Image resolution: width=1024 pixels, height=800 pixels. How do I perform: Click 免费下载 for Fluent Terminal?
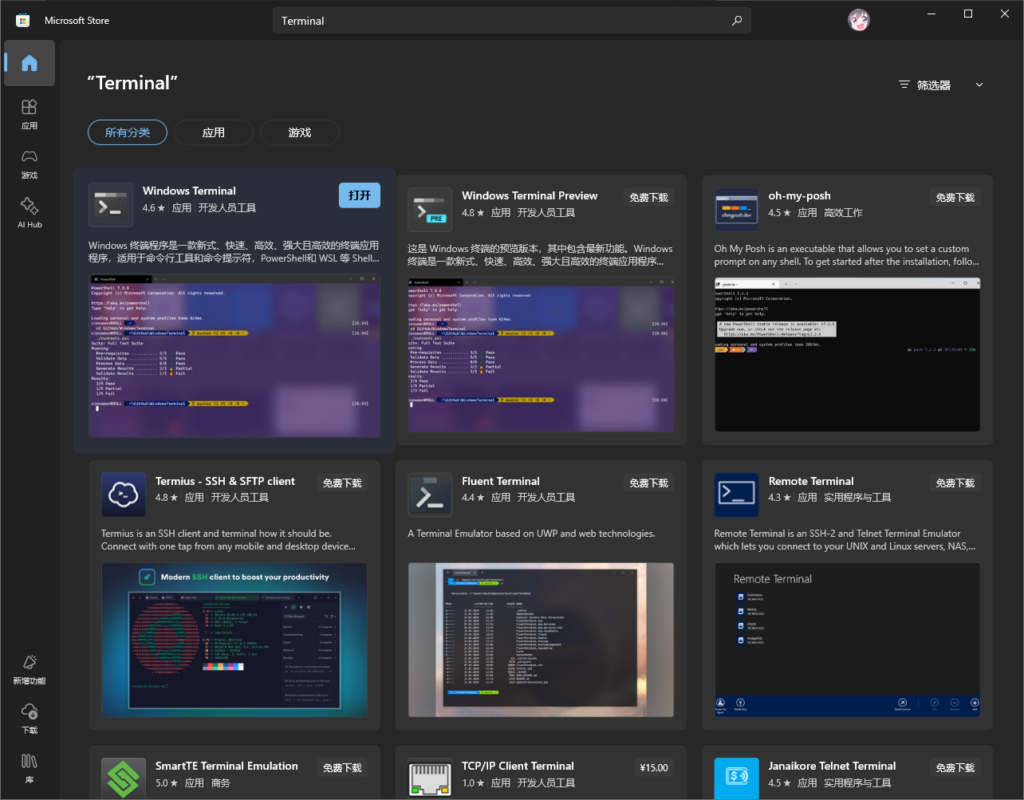tap(648, 483)
